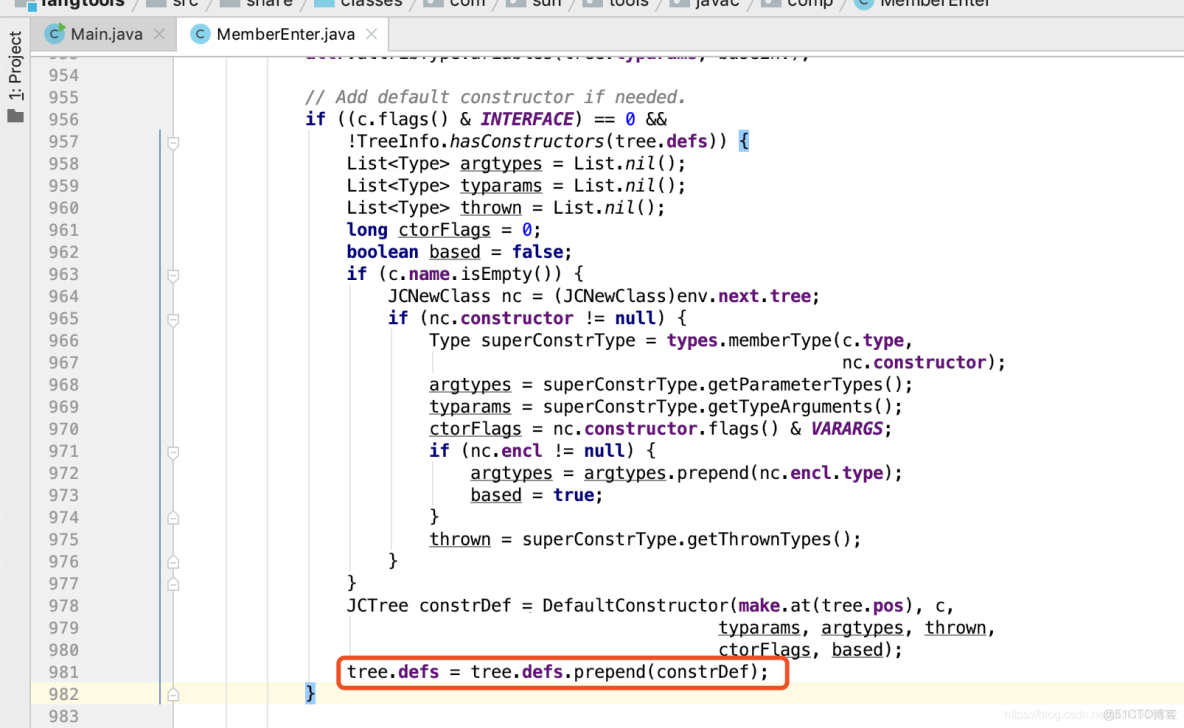Click the class icon on the Main.java tab

coord(55,33)
